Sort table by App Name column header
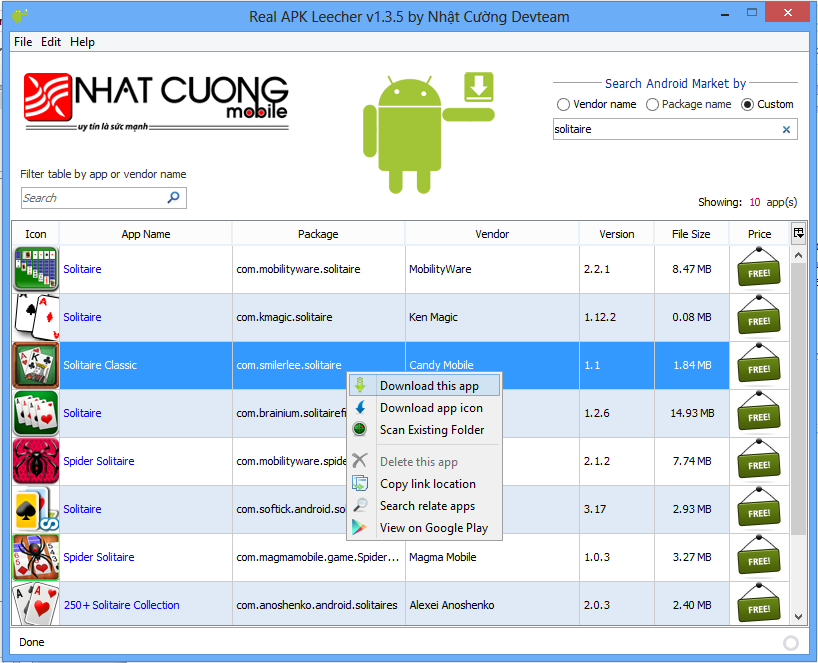This screenshot has width=818, height=663. click(x=146, y=234)
